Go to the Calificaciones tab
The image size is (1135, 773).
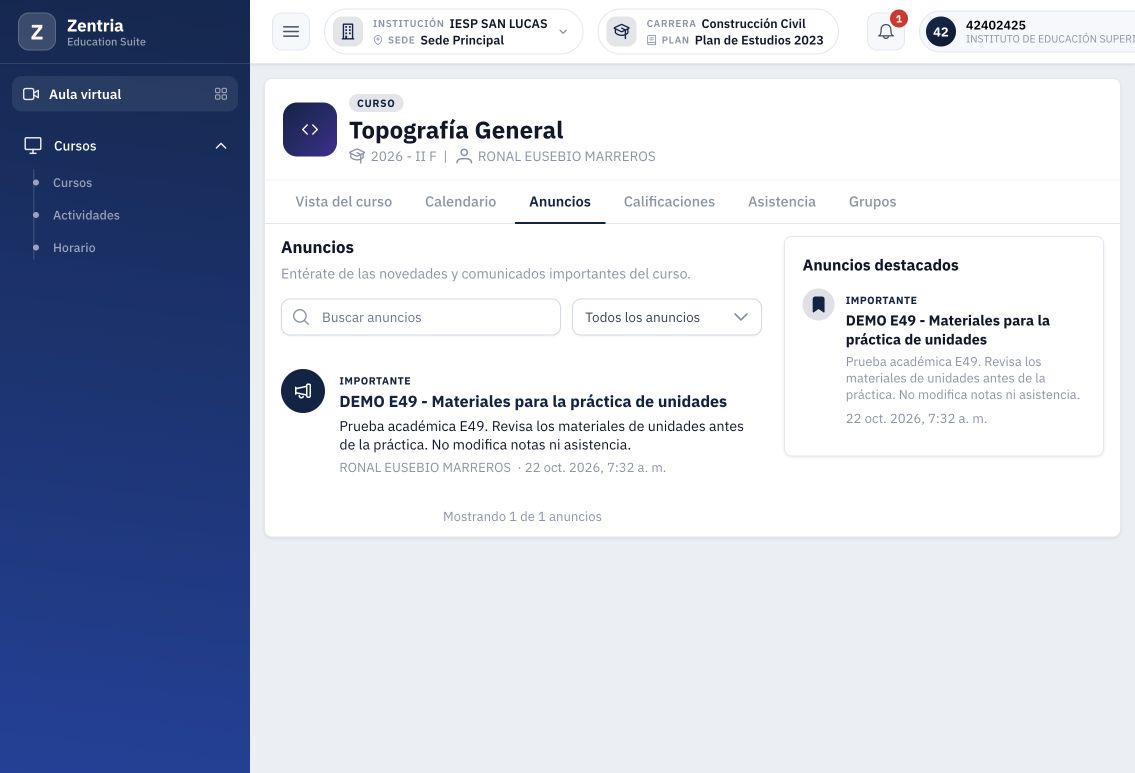pos(669,202)
